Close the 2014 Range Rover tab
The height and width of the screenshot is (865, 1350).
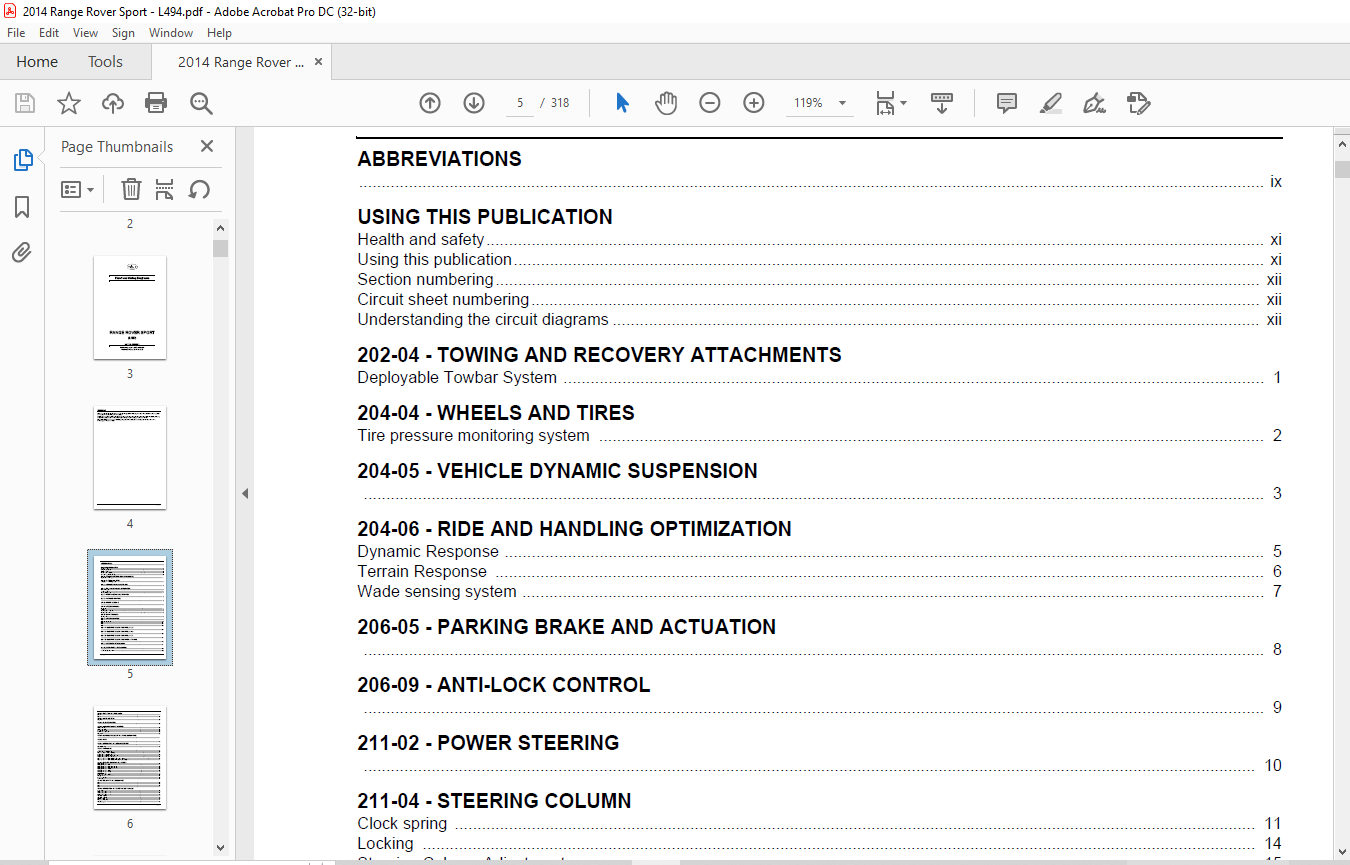[x=318, y=62]
